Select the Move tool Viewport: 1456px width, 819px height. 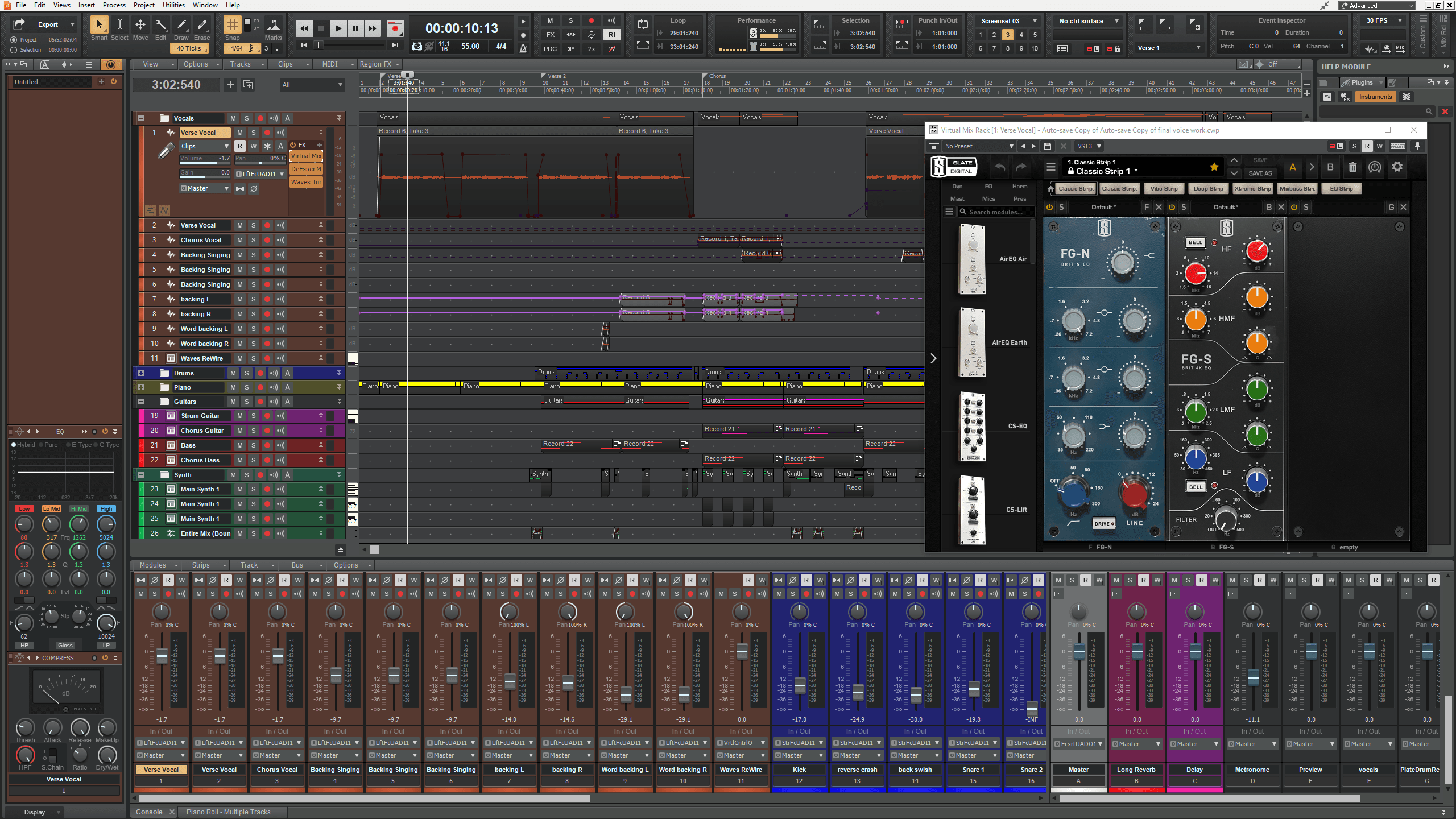click(x=140, y=25)
